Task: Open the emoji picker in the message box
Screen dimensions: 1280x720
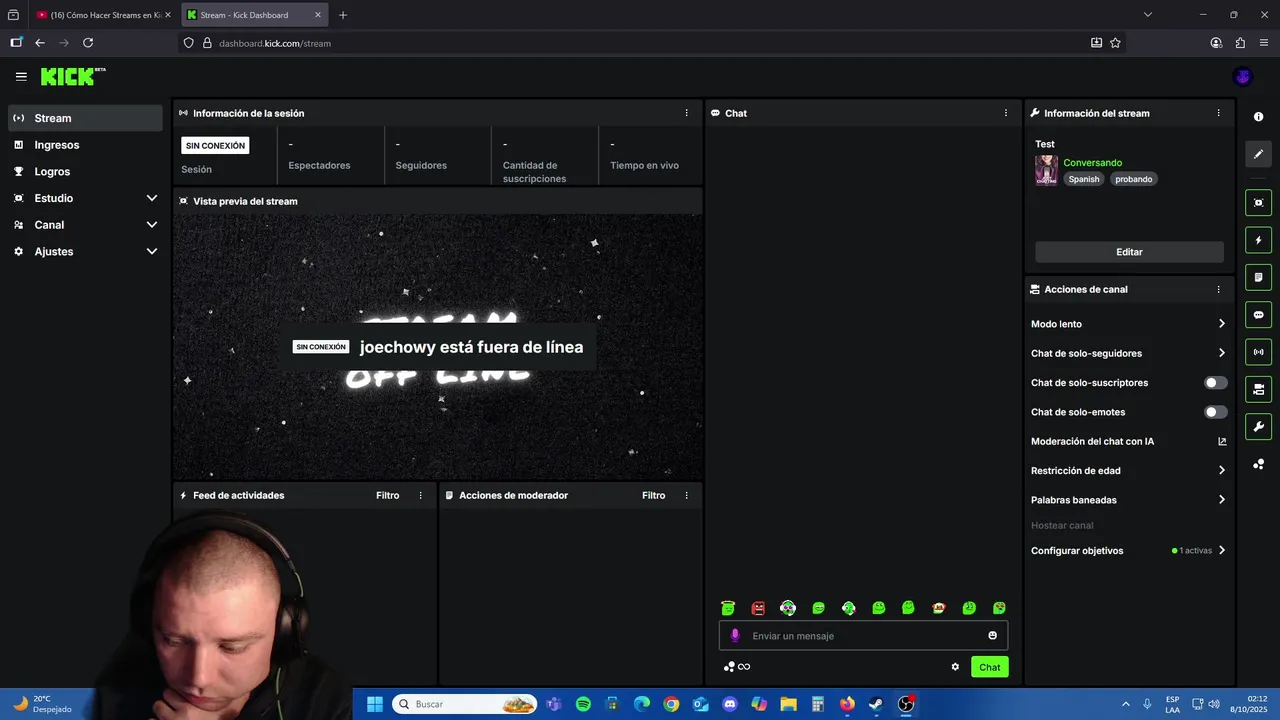Action: [992, 635]
